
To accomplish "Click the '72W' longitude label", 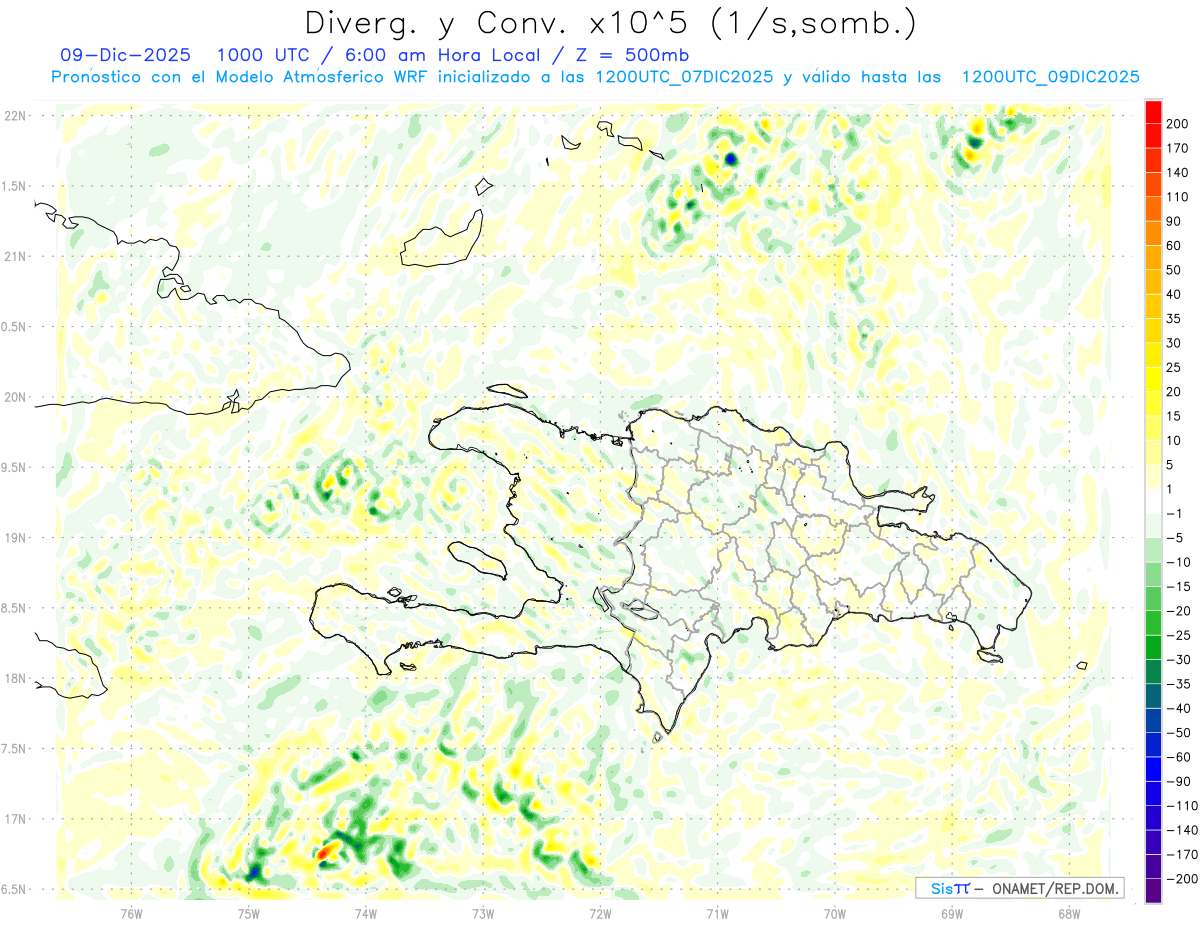I will (x=600, y=913).
